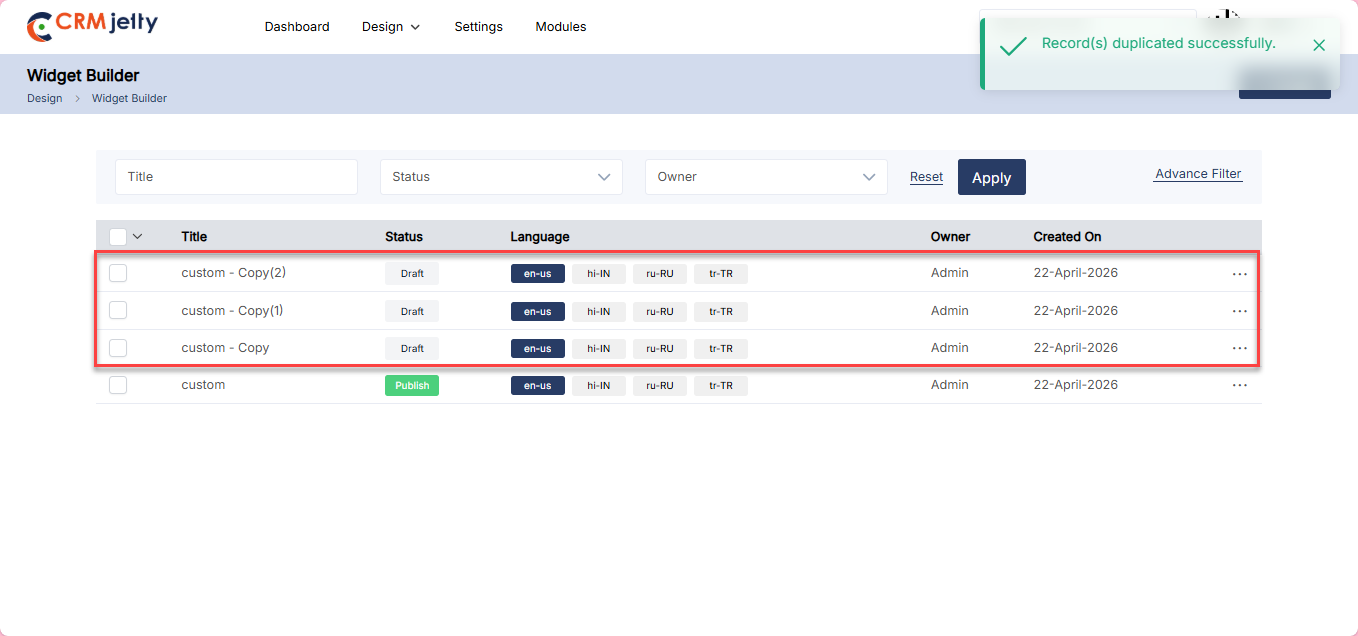The width and height of the screenshot is (1358, 636).
Task: Open three-dot menu for custom - Copy(1)
Action: [1239, 311]
